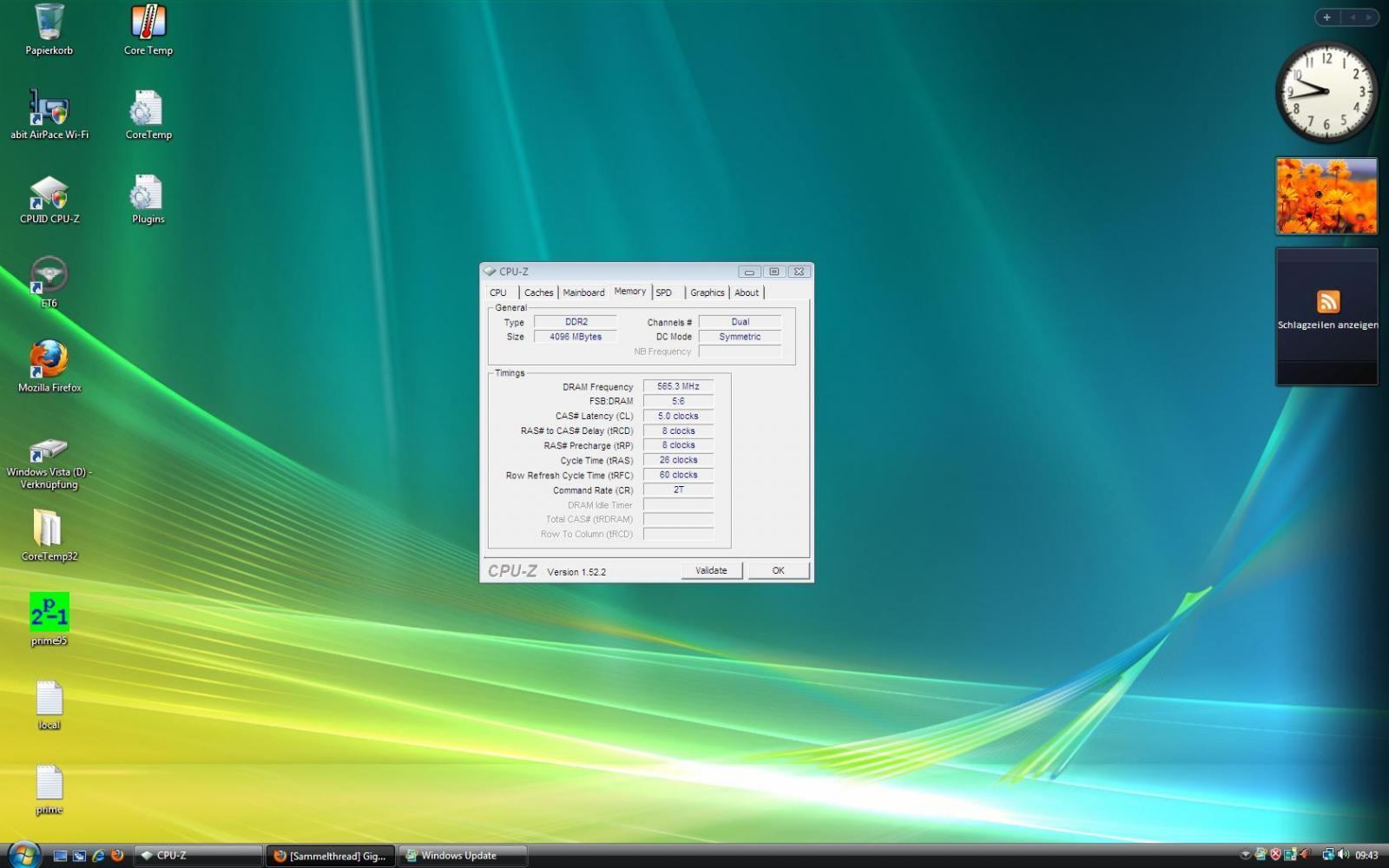Screen dimensions: 1389x868
Task: Click the DC Mode field Symmetric
Action: (740, 337)
